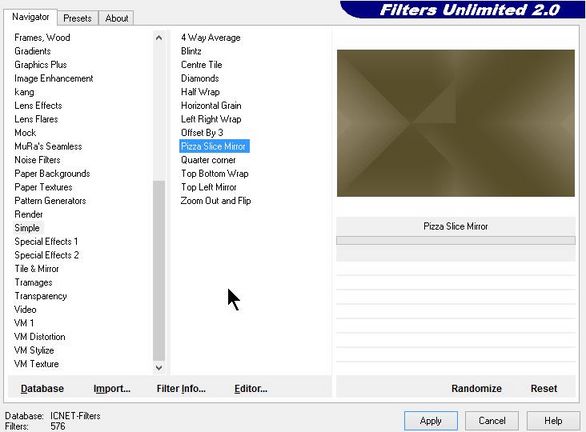Choose the 4 Way Average filter
Image resolution: width=586 pixels, height=432 pixels.
210,38
